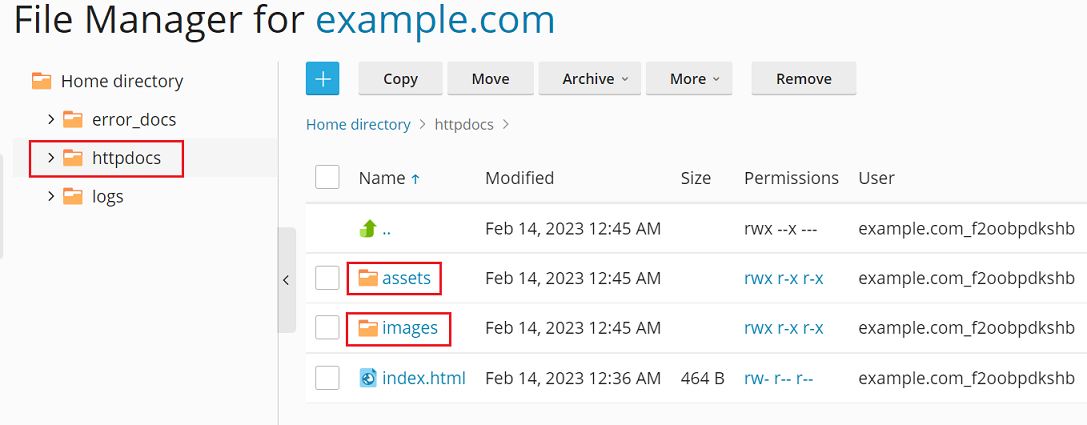Click the assets folder icon
This screenshot has width=1087, height=425.
(369, 279)
